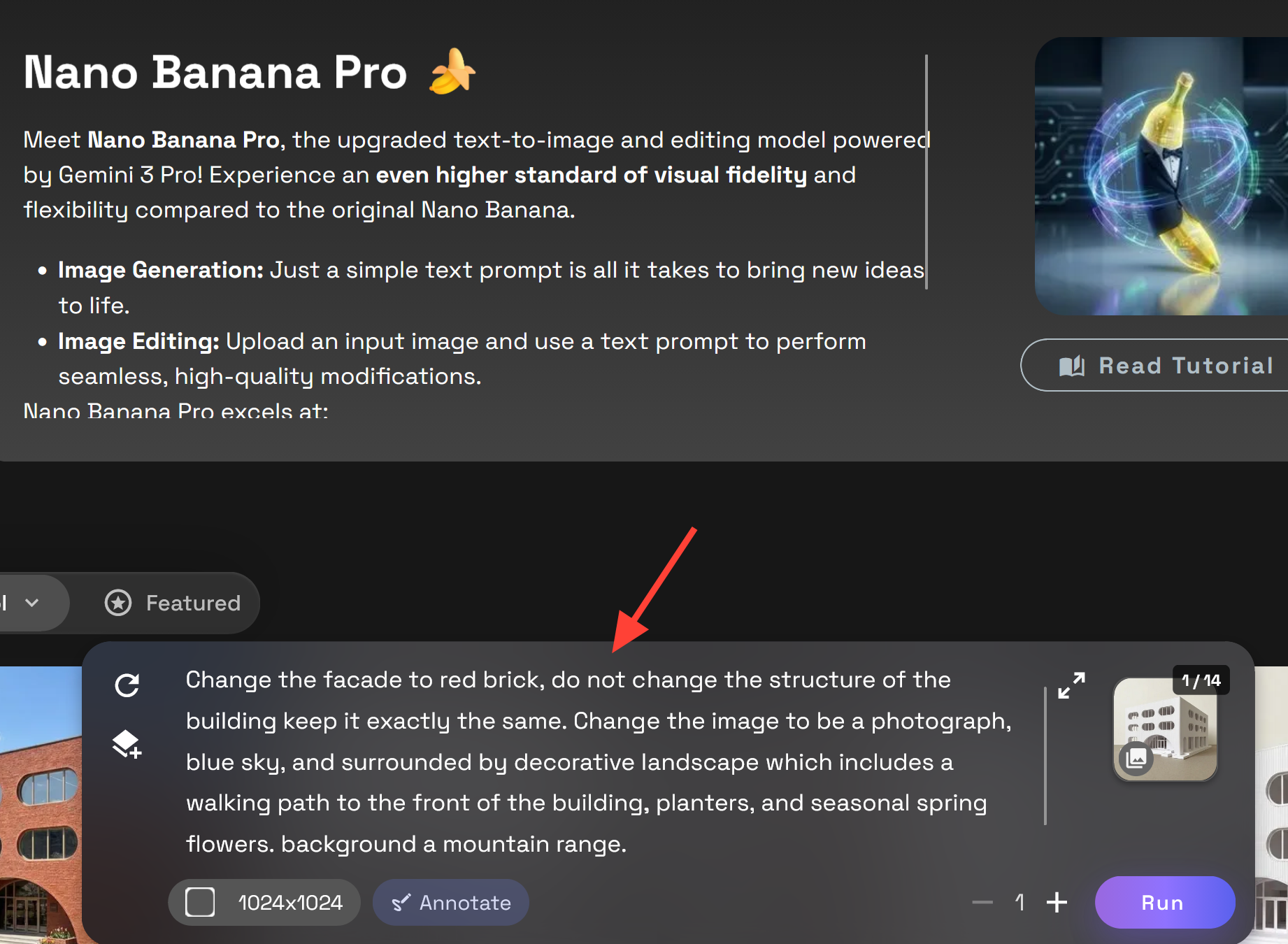Expand the dropdown chevron left of Featured
This screenshot has height=944, width=1288.
coord(31,603)
